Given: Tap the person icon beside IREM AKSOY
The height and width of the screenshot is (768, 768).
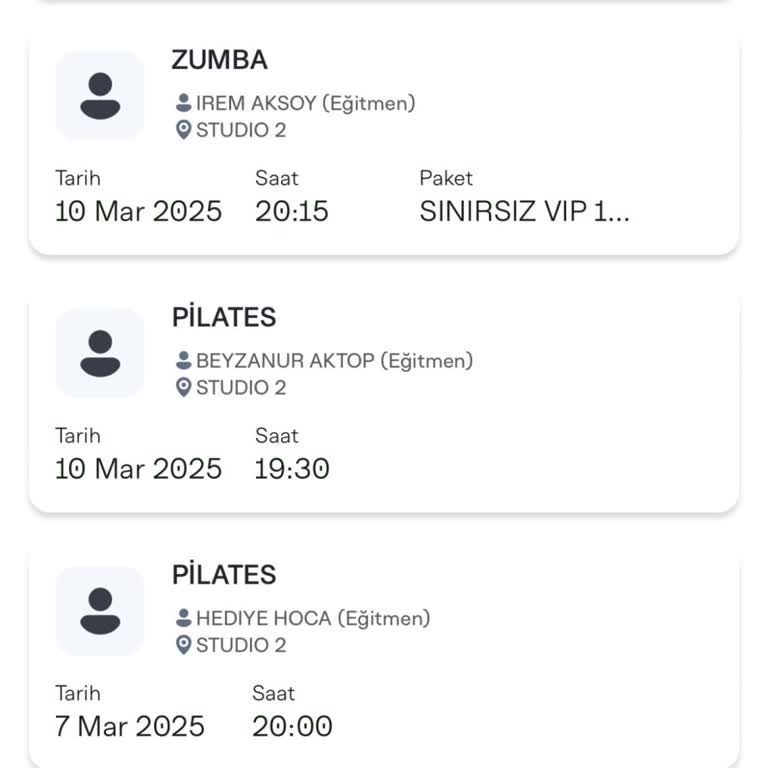Looking at the screenshot, I should [183, 103].
